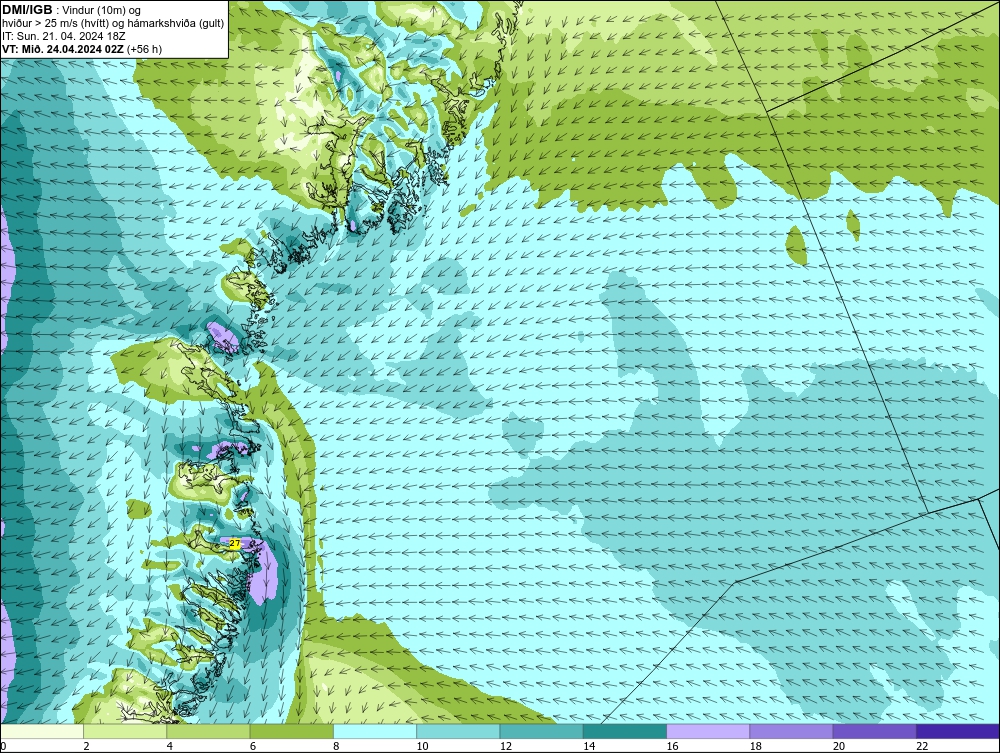Click the yellow 27 maximum gust label

tap(235, 543)
